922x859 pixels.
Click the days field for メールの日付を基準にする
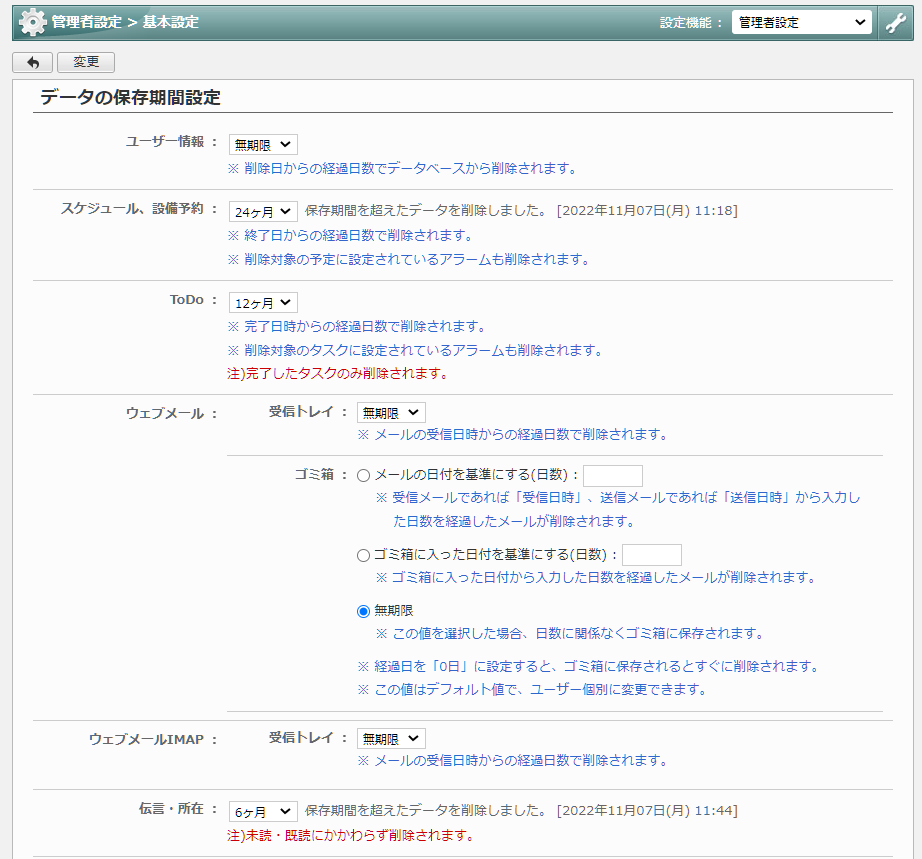tap(612, 475)
